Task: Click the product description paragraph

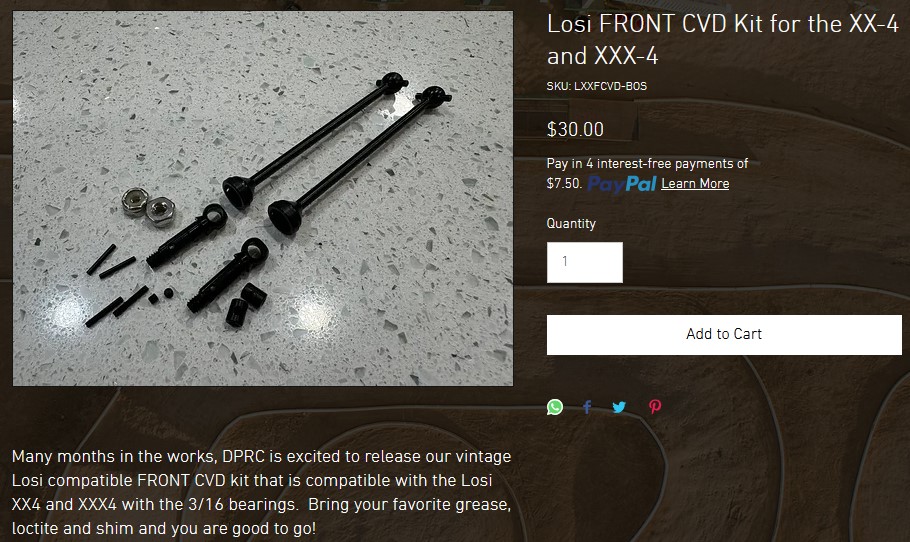Action: point(261,492)
